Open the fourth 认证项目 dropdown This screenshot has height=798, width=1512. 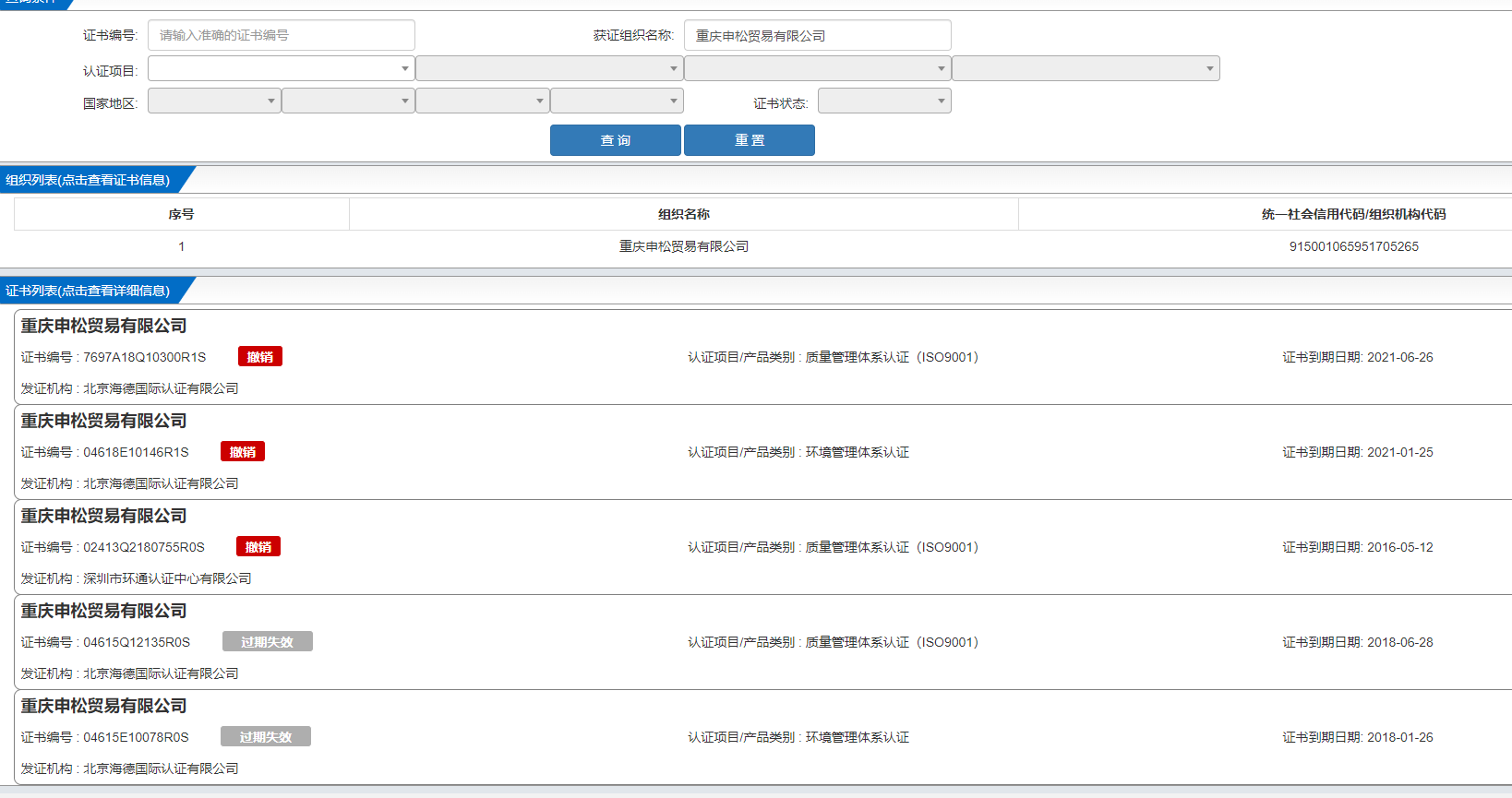pos(1086,68)
